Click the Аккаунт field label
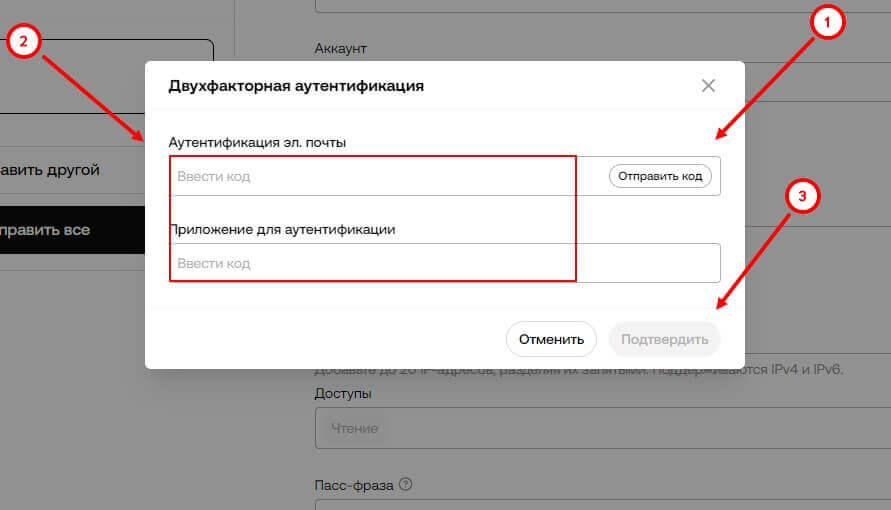 coord(341,47)
